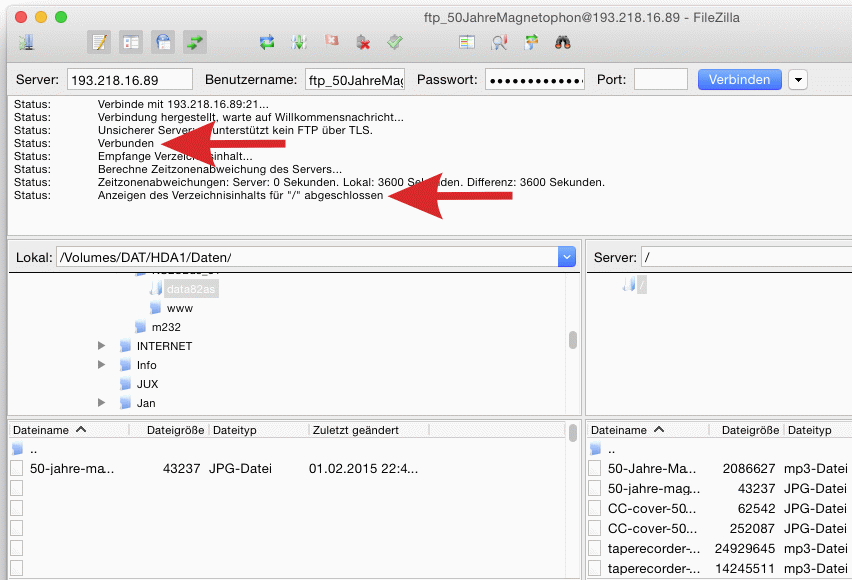852x580 pixels.
Task: Click the Benutzername input field
Action: (x=355, y=80)
